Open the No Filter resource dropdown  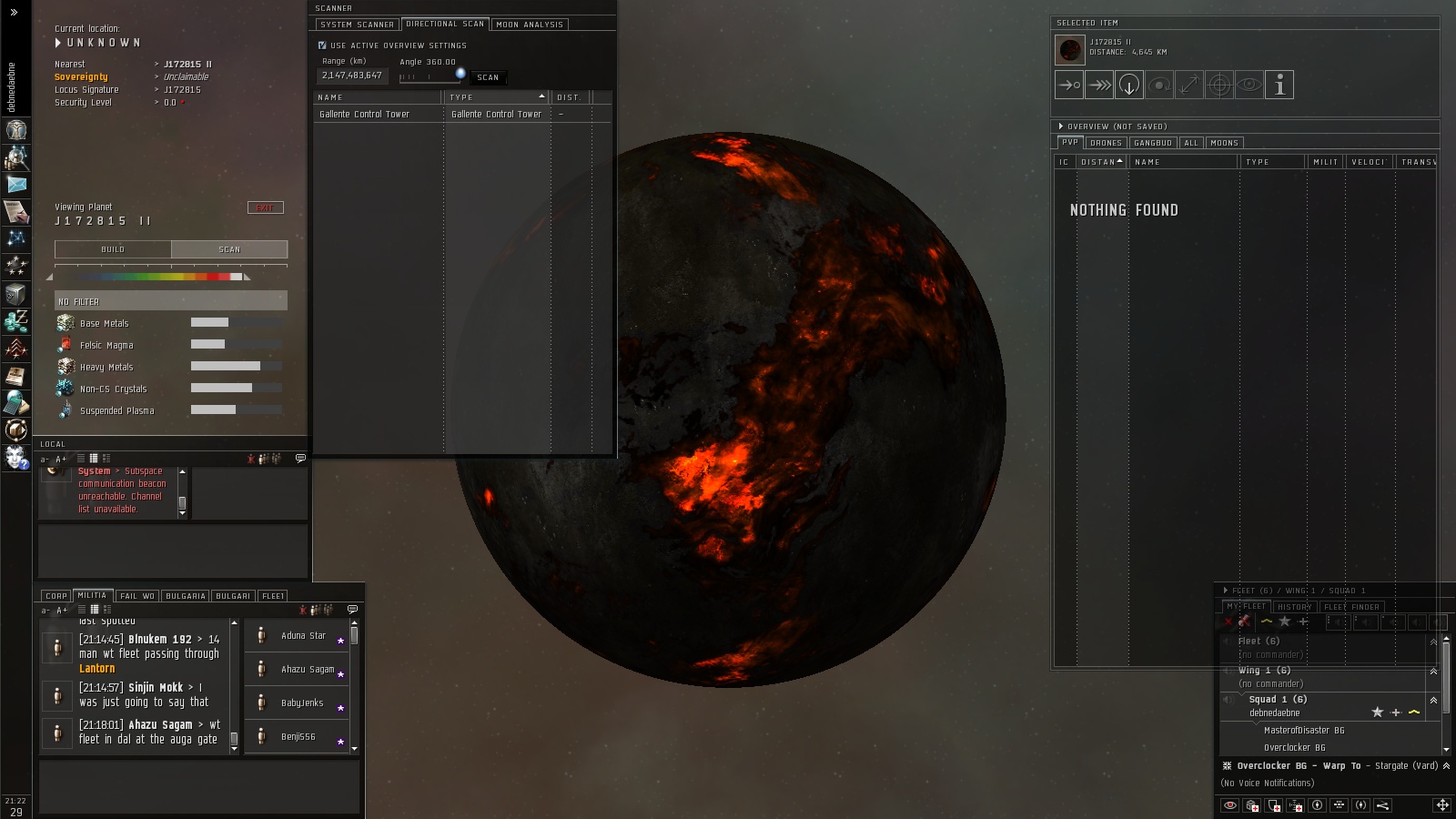tap(171, 301)
